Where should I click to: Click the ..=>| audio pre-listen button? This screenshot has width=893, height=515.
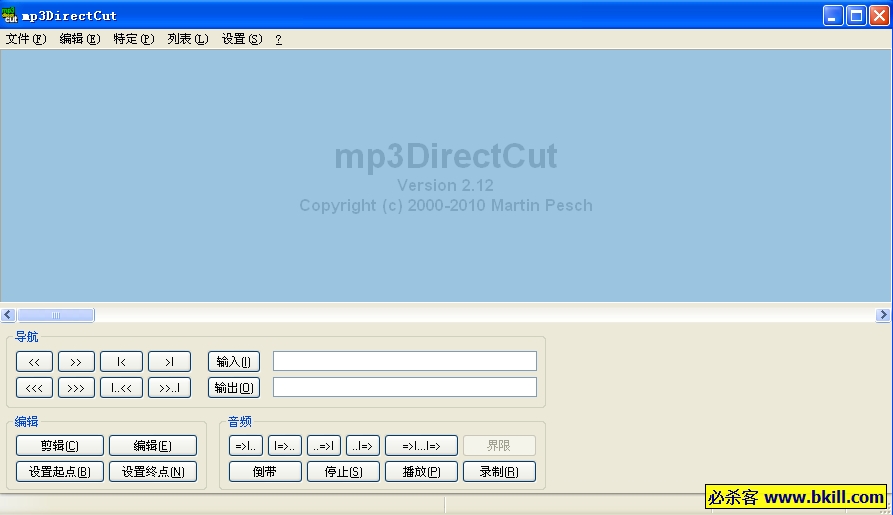[324, 445]
